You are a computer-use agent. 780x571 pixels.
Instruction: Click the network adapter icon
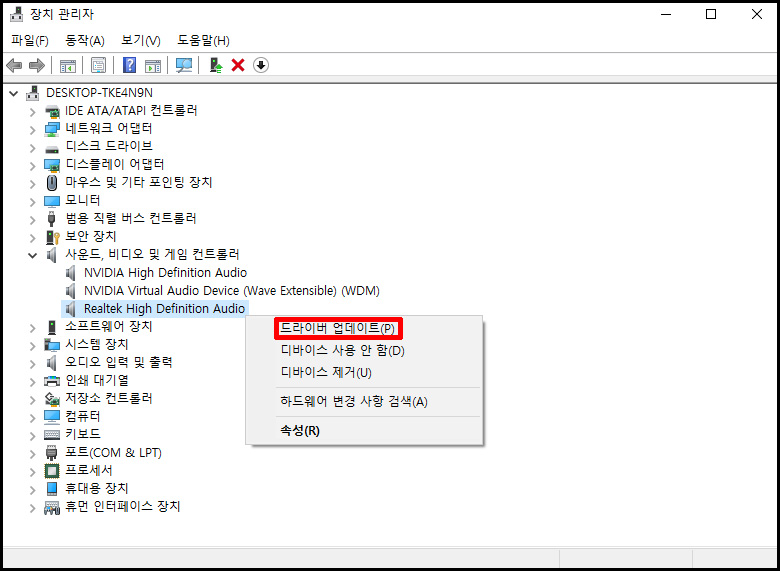pyautogui.click(x=52, y=129)
